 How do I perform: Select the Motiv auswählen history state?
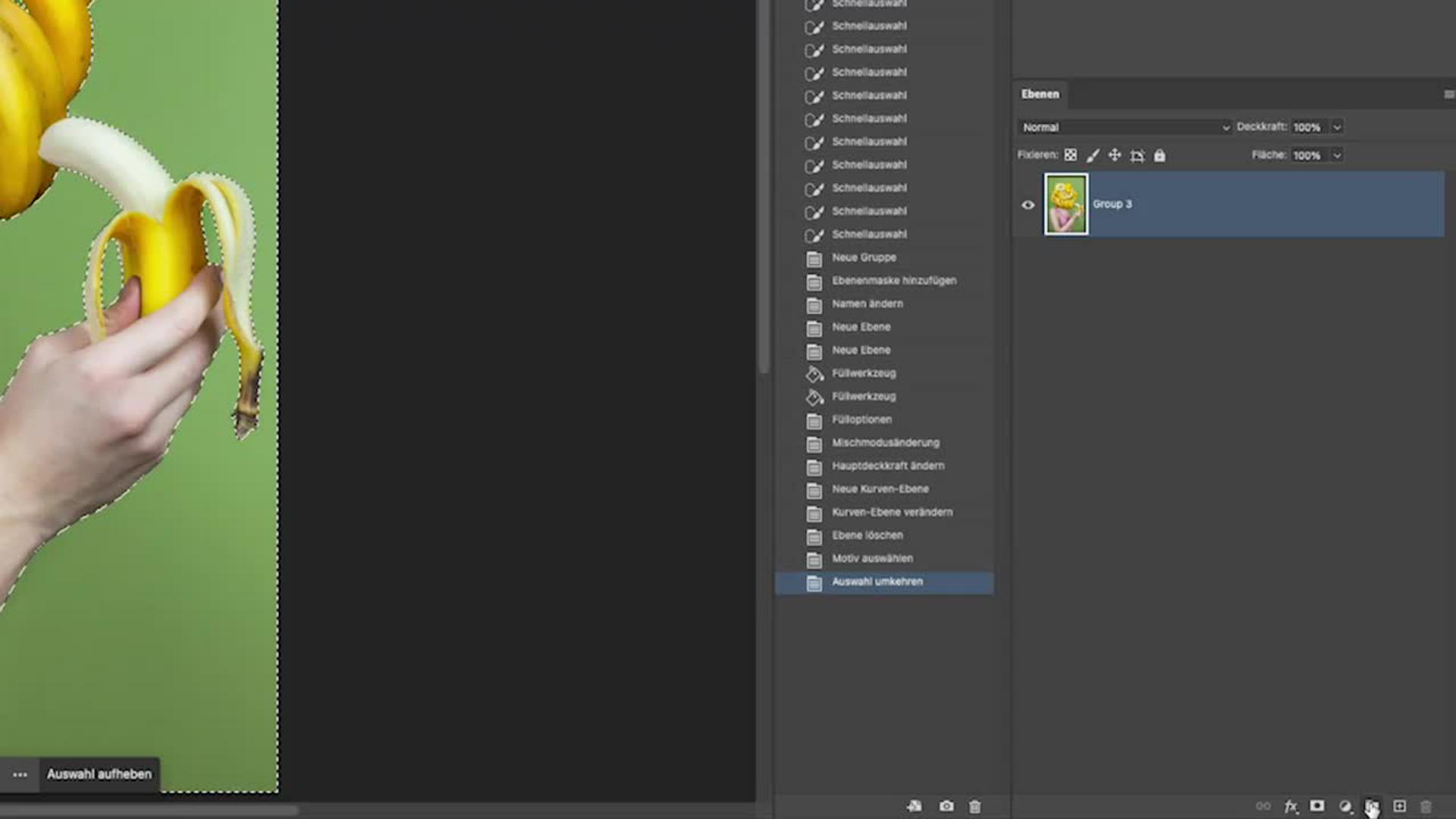tap(872, 559)
